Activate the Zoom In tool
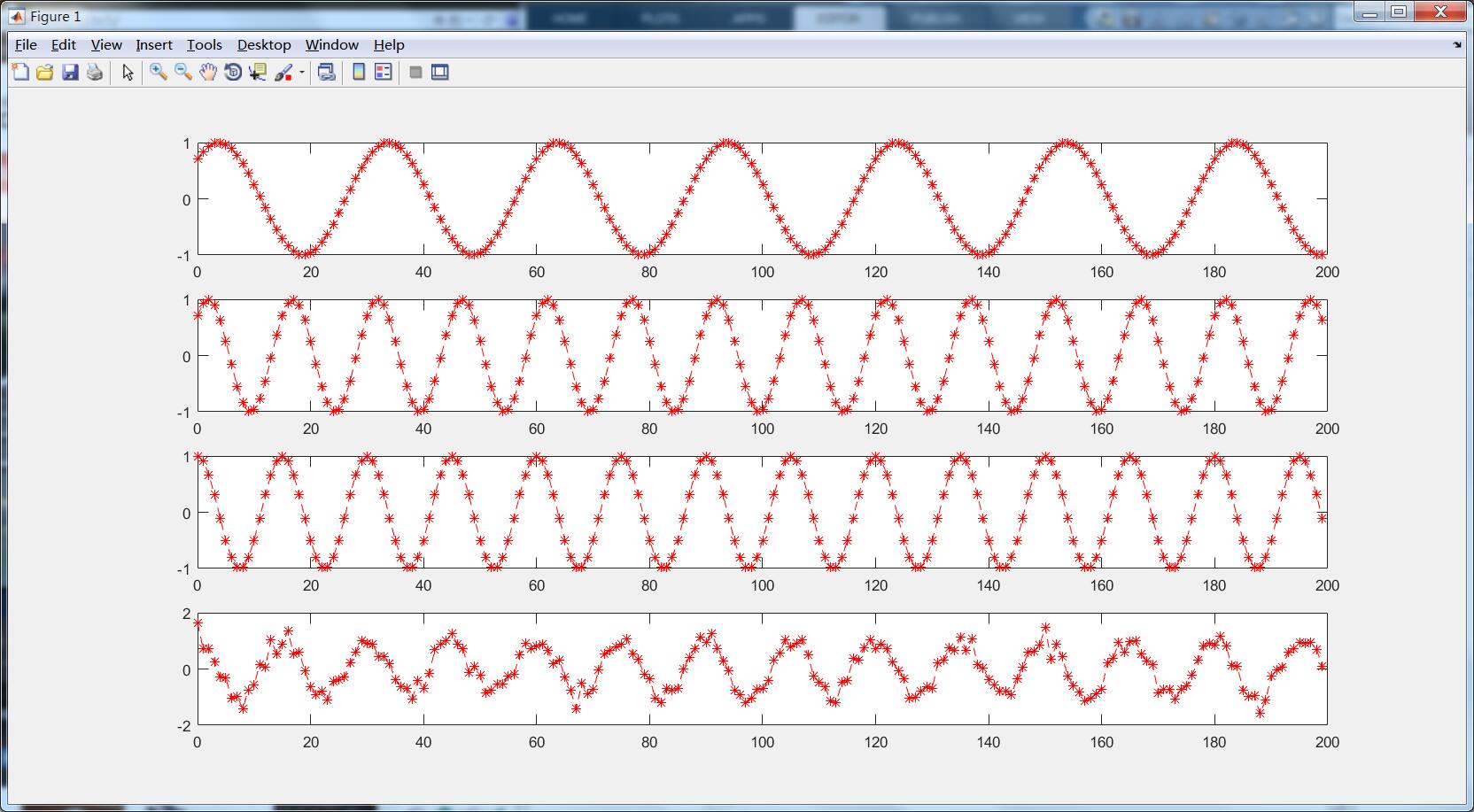 click(159, 73)
